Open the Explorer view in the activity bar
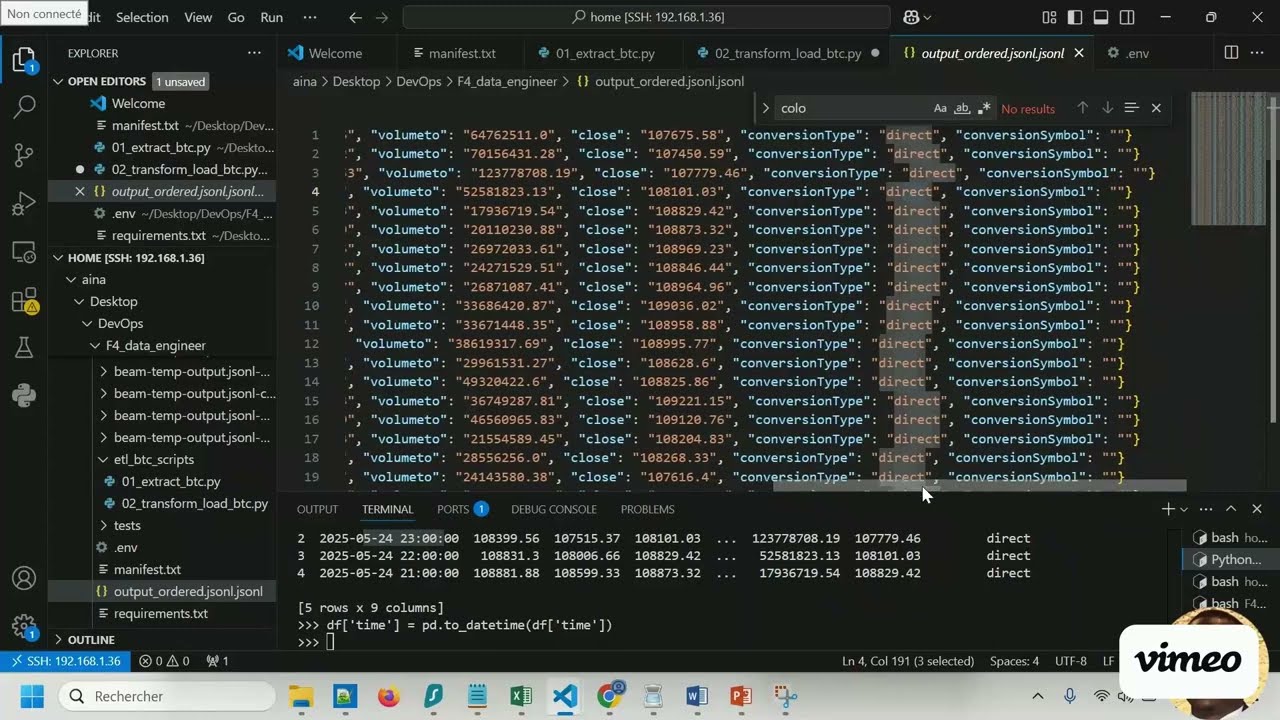 coord(24,60)
